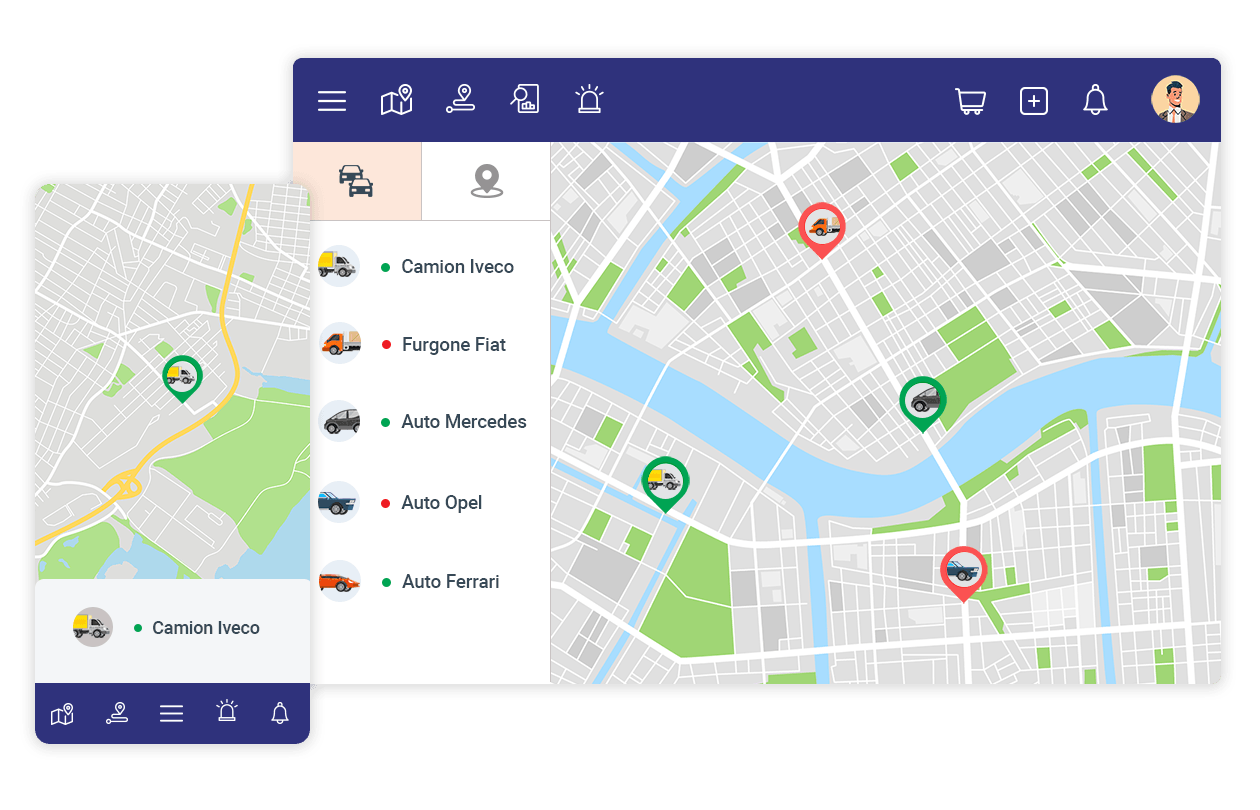This screenshot has width=1260, height=810.
Task: Open notifications via the bell icon
Action: [1095, 100]
